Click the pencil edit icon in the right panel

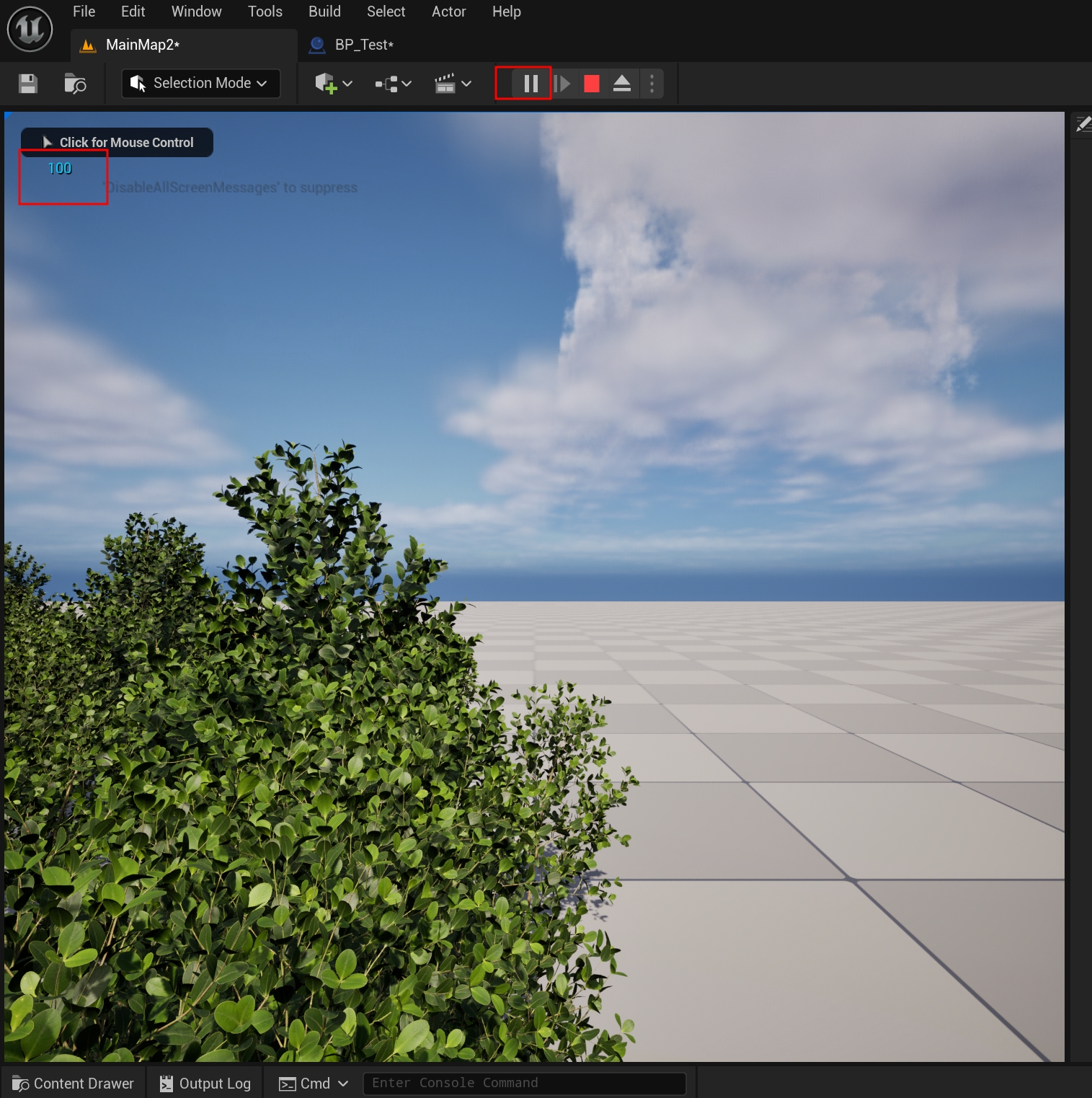pos(1083,125)
